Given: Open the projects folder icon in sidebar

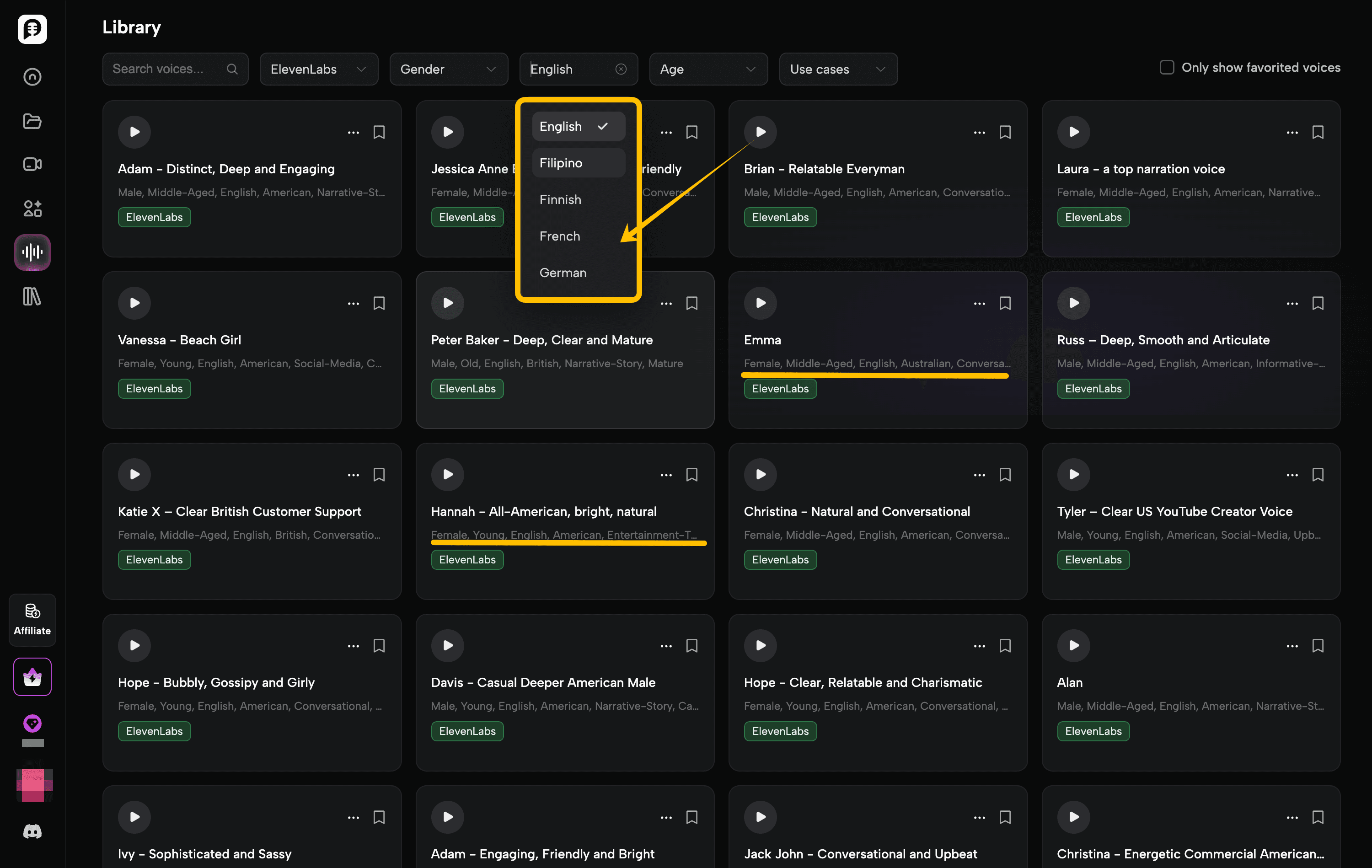Looking at the screenshot, I should click(32, 121).
